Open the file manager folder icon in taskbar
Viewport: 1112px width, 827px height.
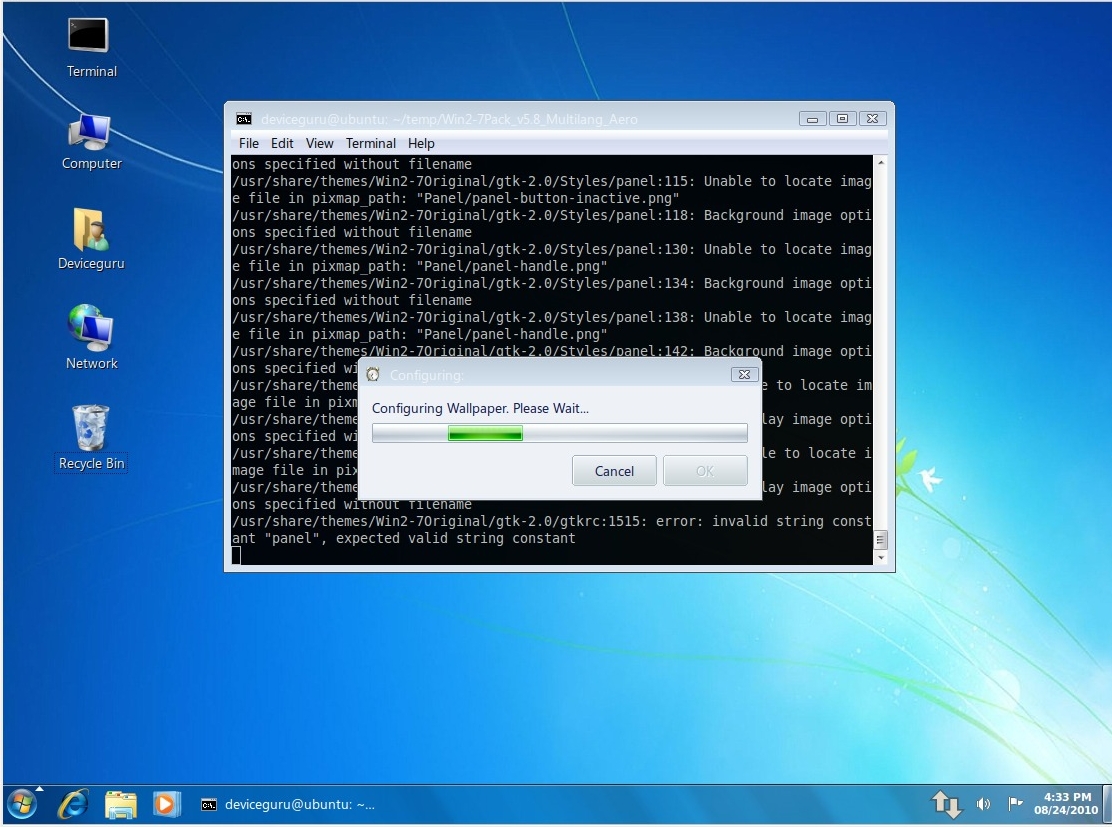click(x=121, y=804)
